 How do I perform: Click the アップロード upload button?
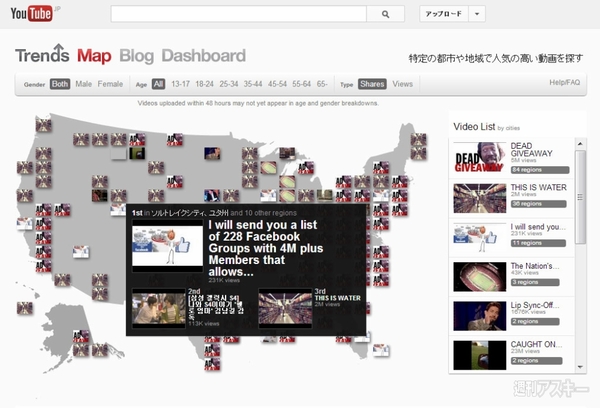pos(443,14)
